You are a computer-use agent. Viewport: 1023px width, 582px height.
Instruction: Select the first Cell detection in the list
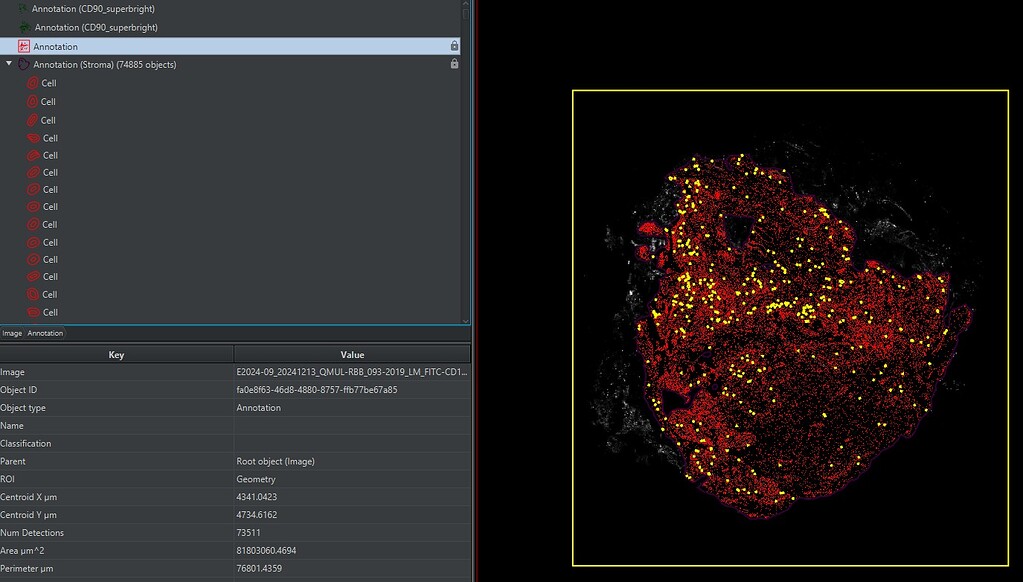(50, 83)
